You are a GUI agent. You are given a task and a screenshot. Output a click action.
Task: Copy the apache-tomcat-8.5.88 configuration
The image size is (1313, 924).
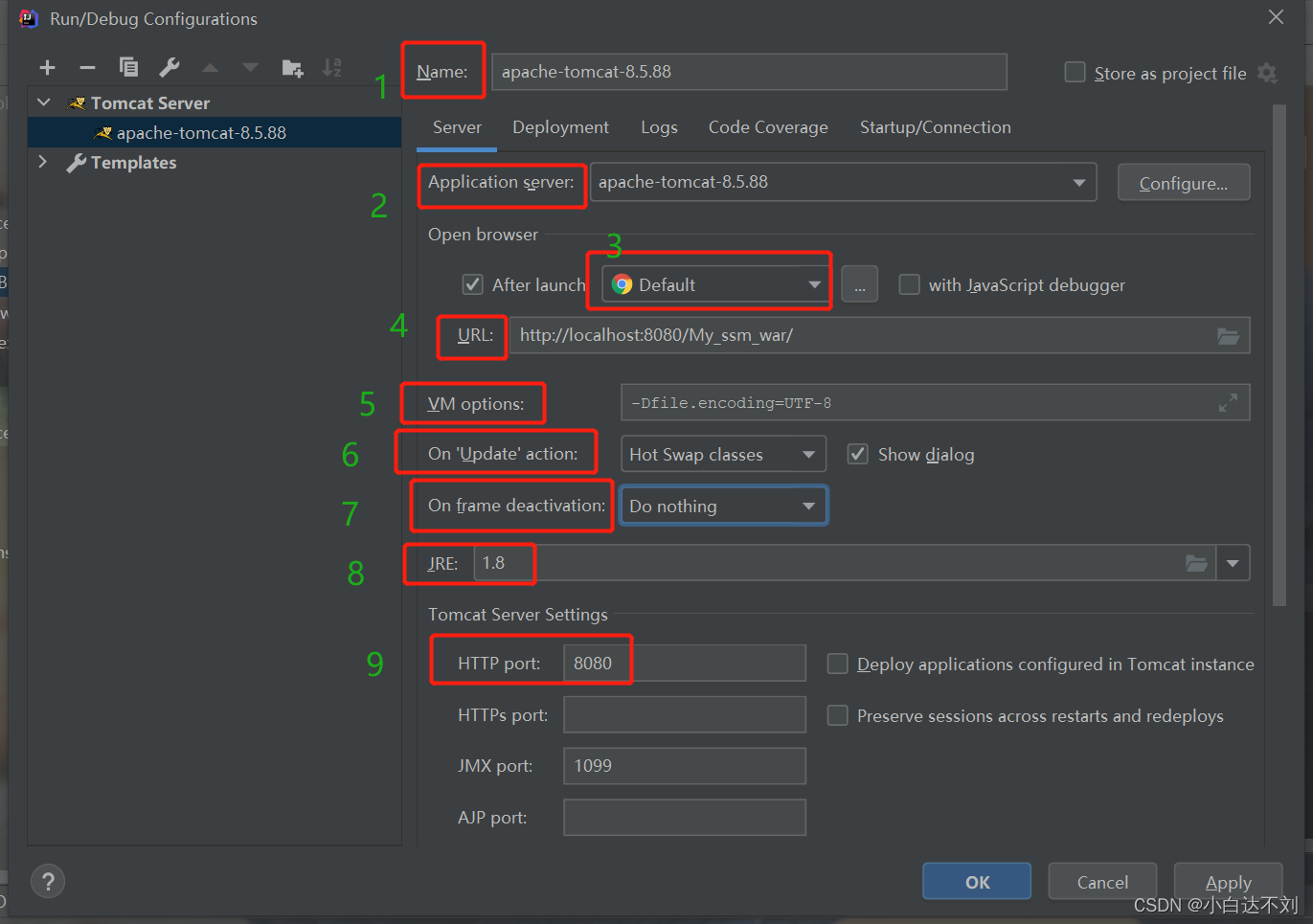[128, 67]
